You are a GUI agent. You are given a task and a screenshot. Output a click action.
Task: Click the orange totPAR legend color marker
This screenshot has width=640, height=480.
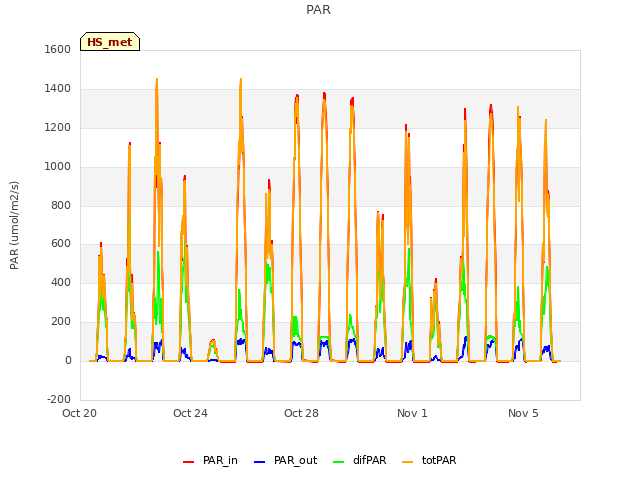tap(408, 462)
